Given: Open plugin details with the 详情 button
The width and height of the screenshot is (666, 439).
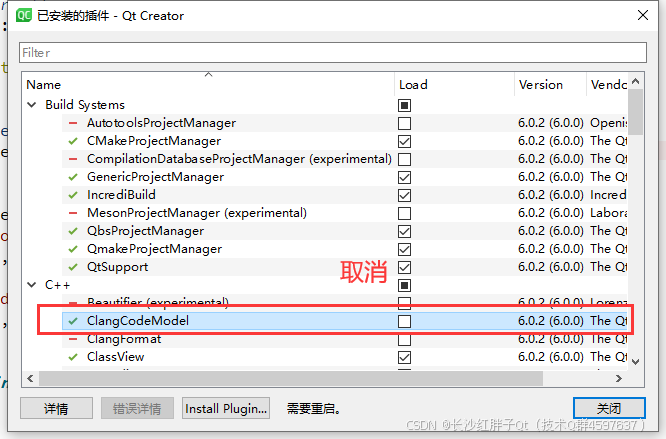Looking at the screenshot, I should (56, 408).
